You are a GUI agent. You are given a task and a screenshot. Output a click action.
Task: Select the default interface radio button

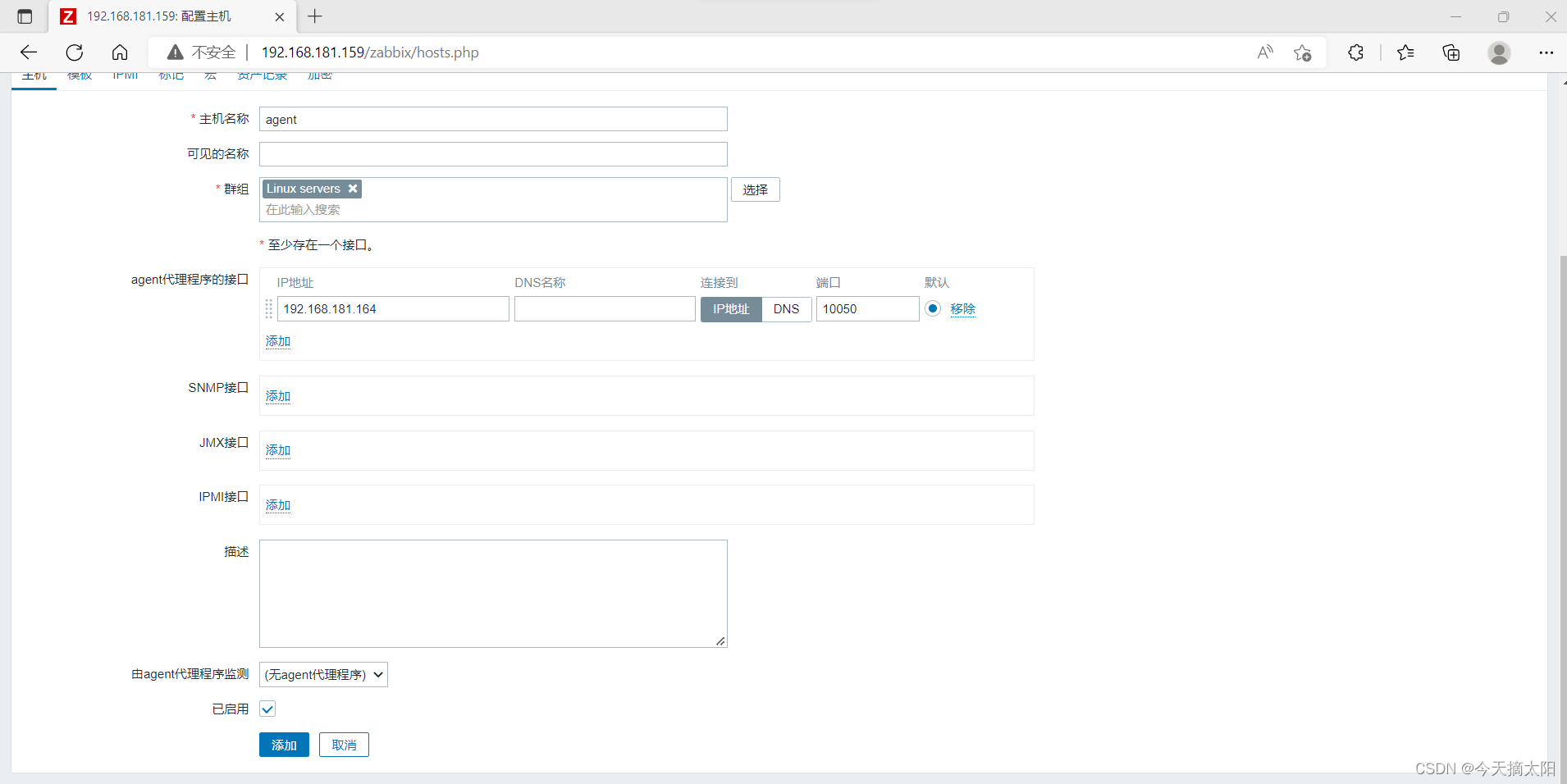[x=933, y=308]
